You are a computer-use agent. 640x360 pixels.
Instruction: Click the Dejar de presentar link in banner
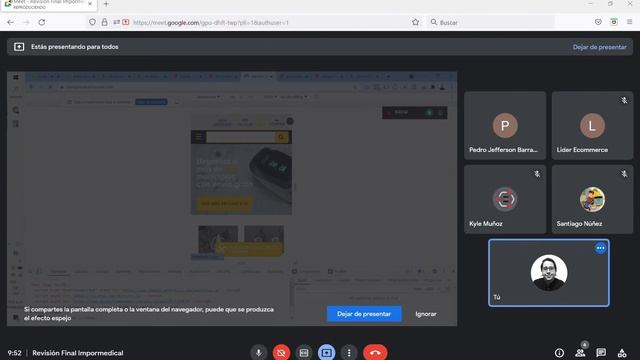pos(599,47)
